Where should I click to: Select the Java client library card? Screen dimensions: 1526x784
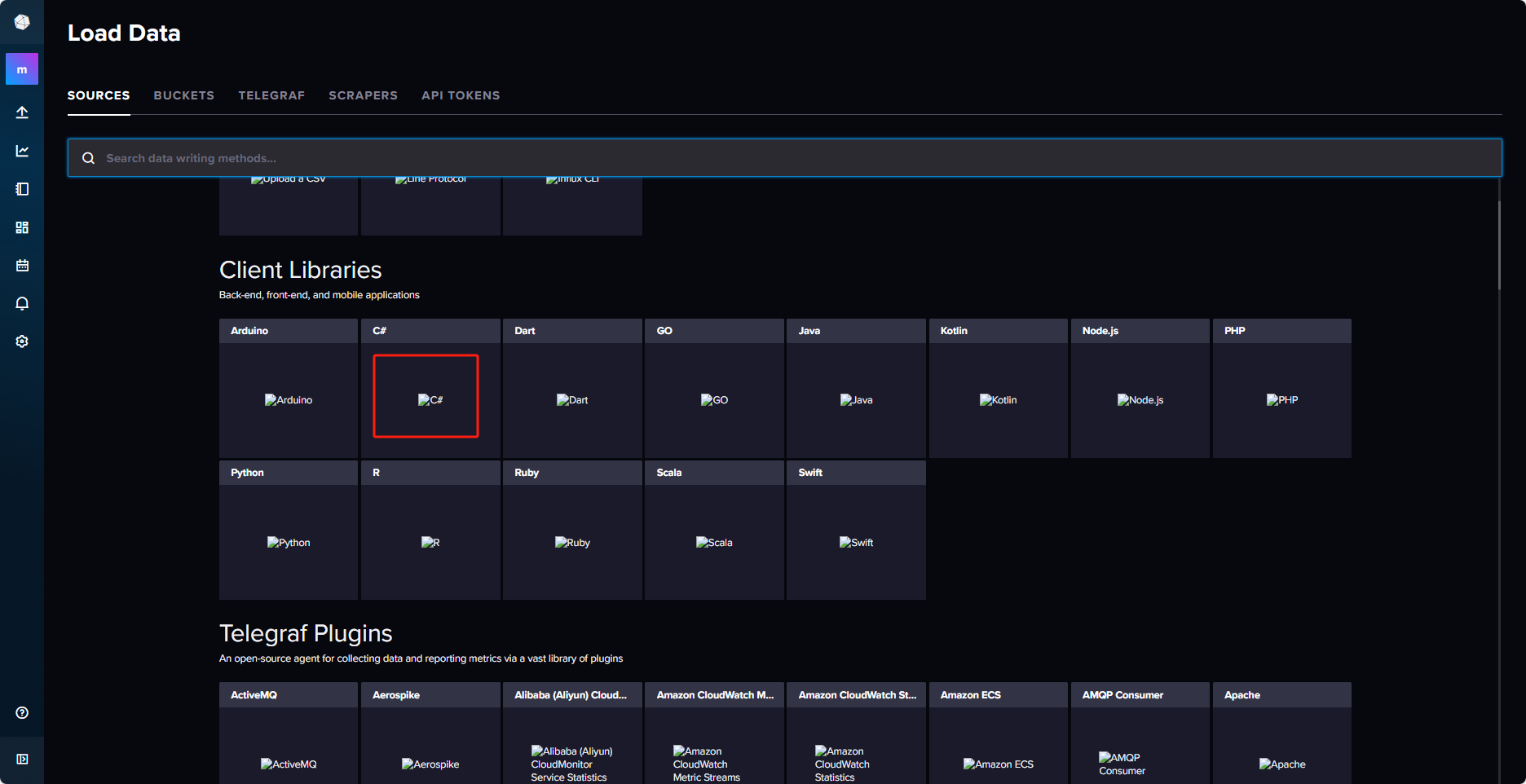(x=856, y=388)
